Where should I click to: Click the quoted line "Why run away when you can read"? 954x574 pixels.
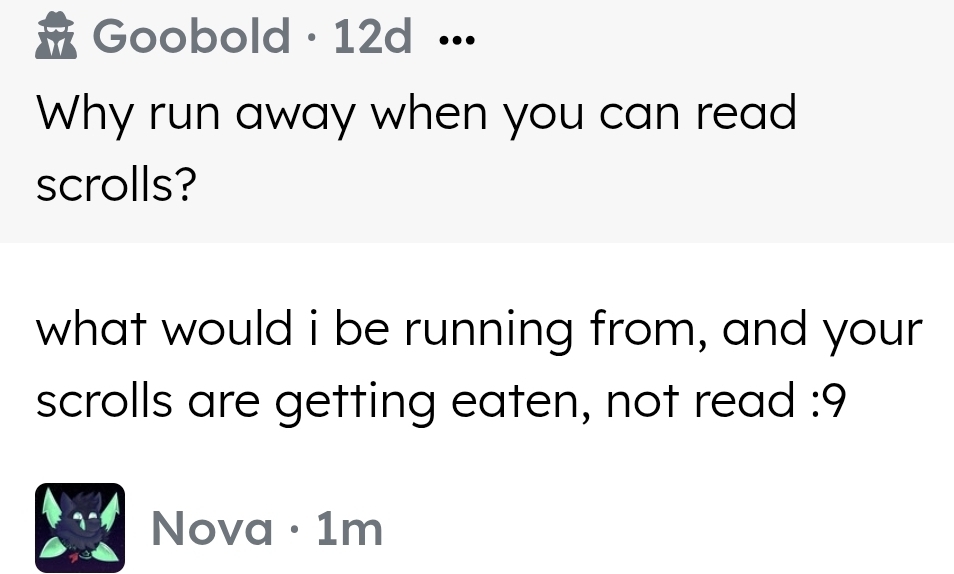416,114
